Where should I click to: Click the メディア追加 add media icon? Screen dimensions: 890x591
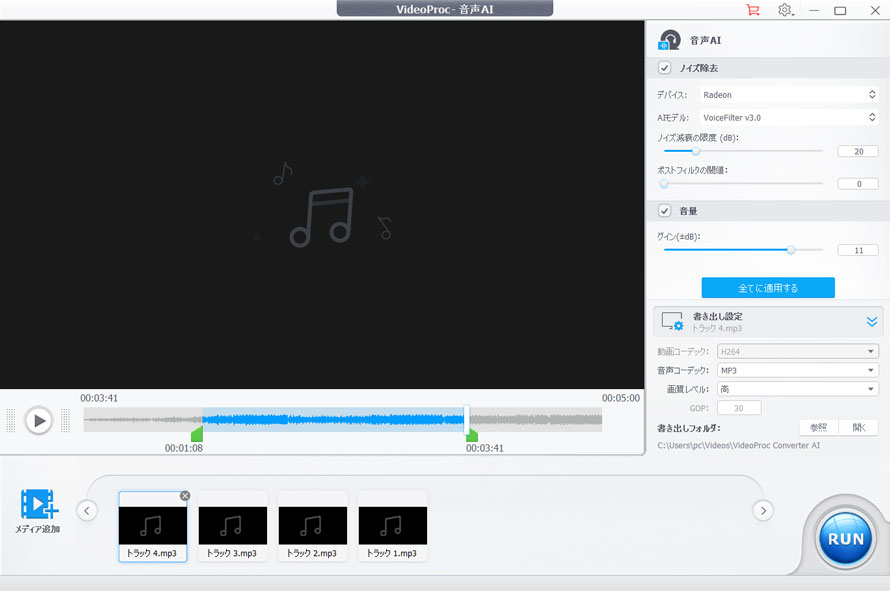click(x=39, y=504)
